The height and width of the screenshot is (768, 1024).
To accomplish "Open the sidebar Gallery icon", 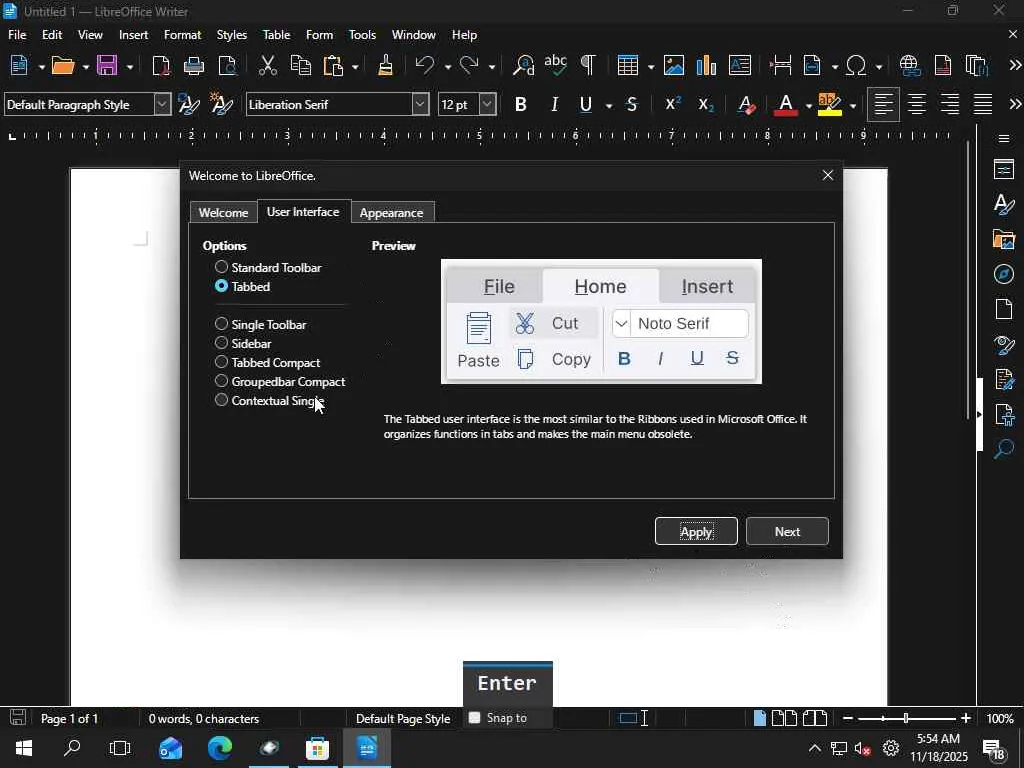I will pos(1004,239).
